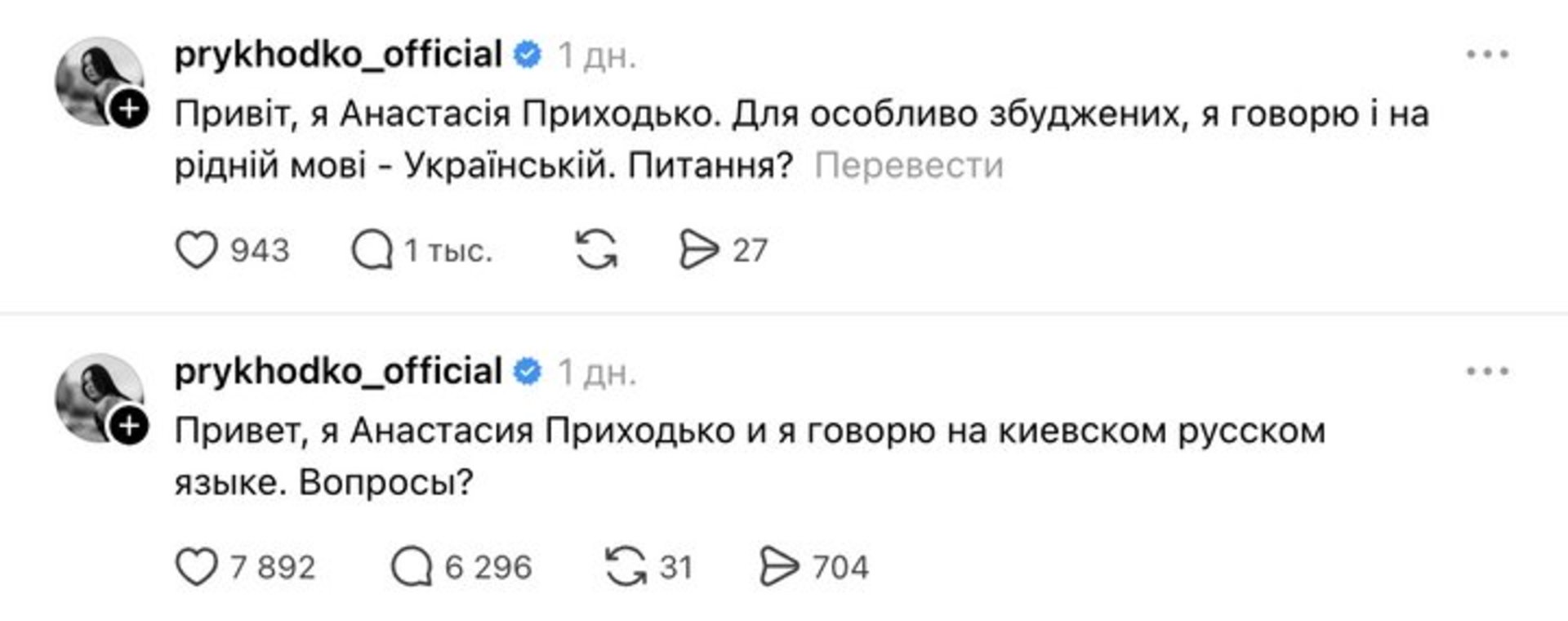Follow via plus badge on top avatar

(x=129, y=109)
